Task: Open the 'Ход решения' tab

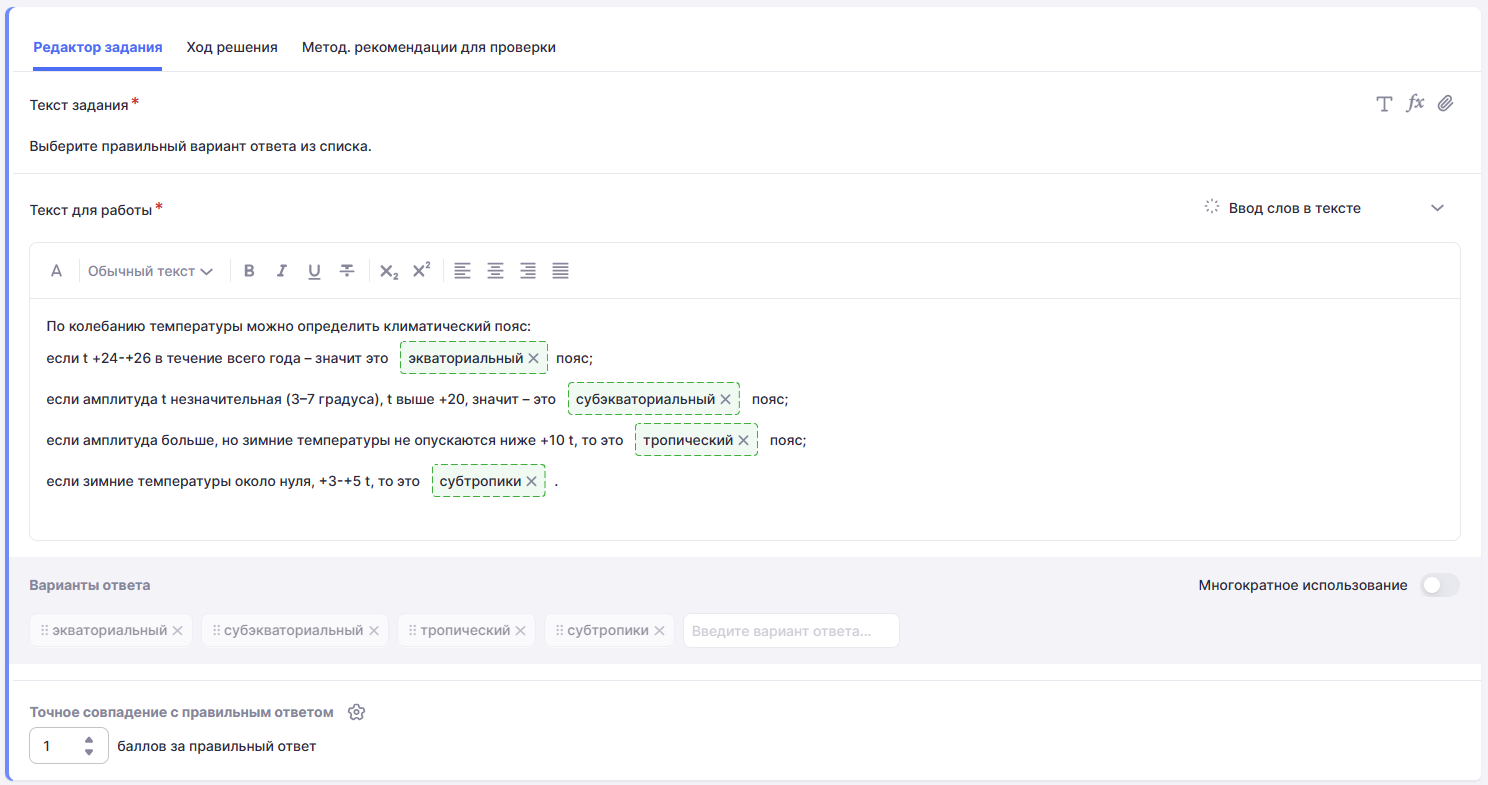Action: [232, 47]
